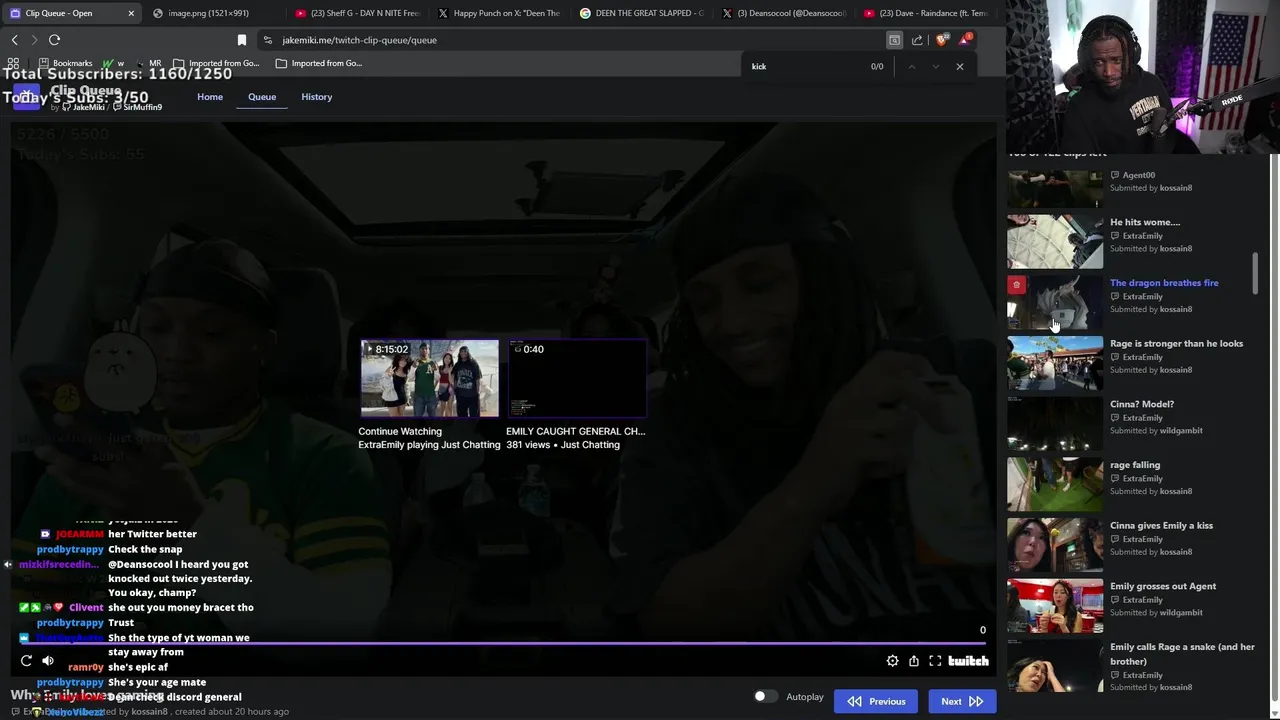Click the EMILY CAUGHT GENERAL clip thumbnail
1280x720 pixels.
point(577,378)
